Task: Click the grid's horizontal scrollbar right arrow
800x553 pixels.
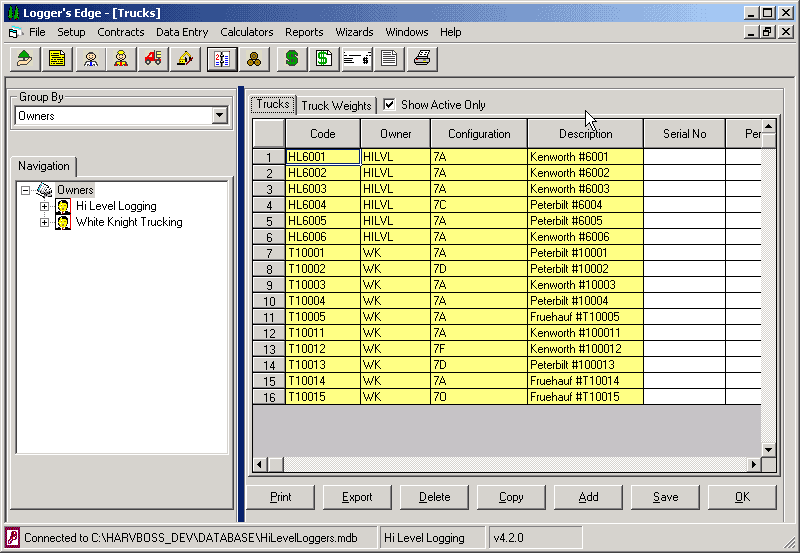Action: coord(753,465)
